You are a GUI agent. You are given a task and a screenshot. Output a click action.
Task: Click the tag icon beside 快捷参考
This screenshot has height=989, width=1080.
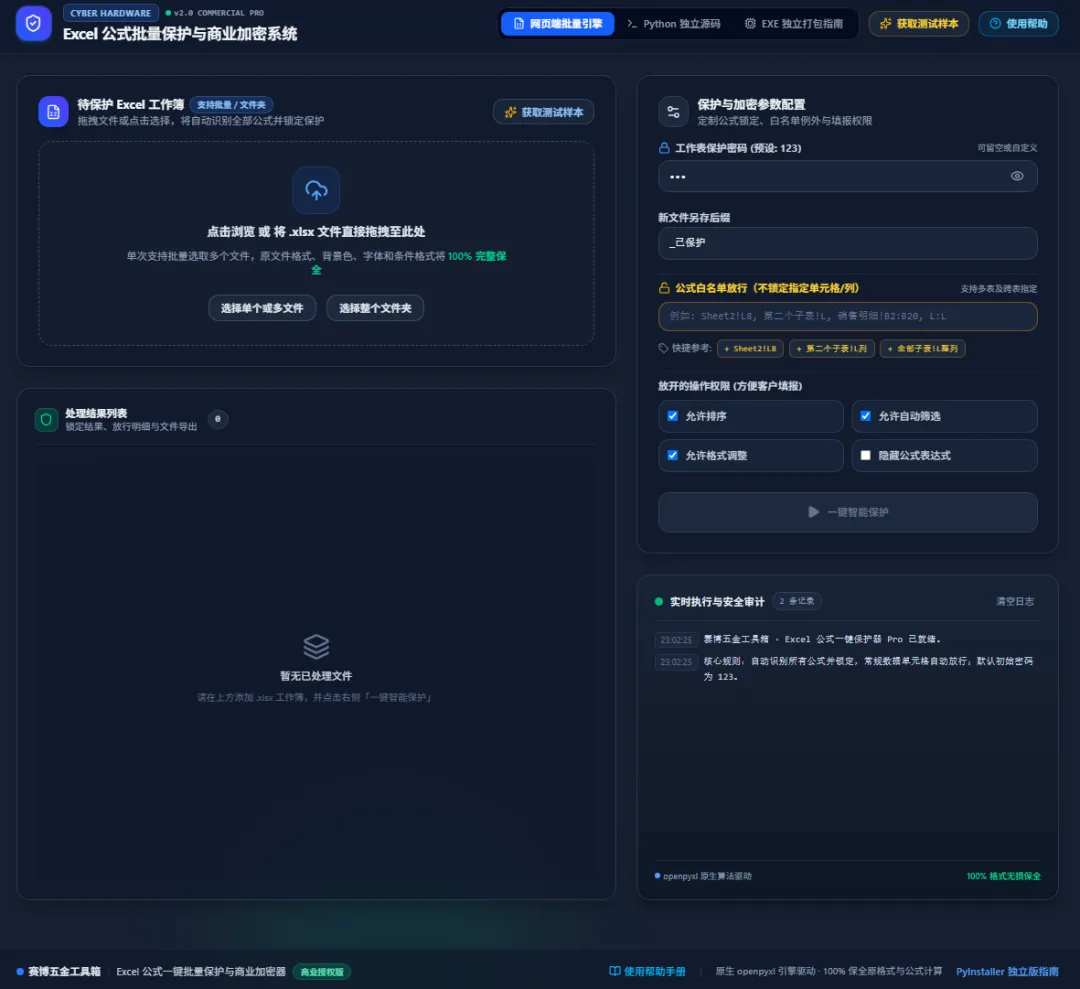[x=663, y=348]
